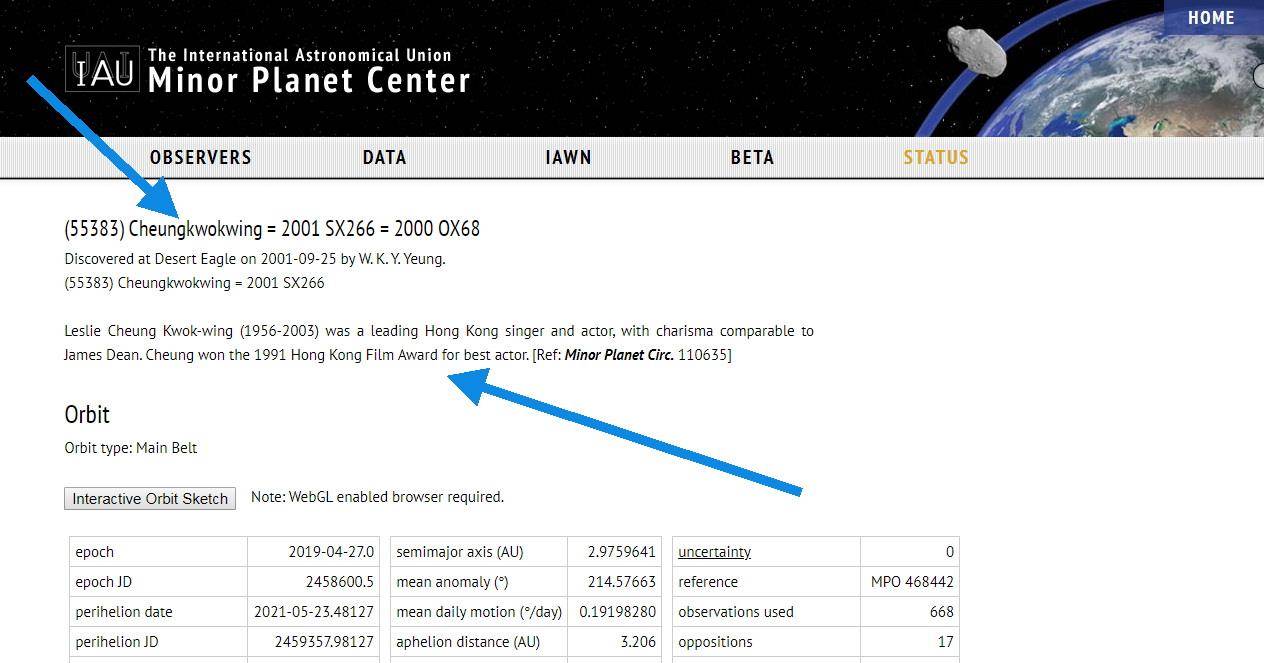The image size is (1264, 663).
Task: Open the highlighted STATUS menu item
Action: pos(936,157)
